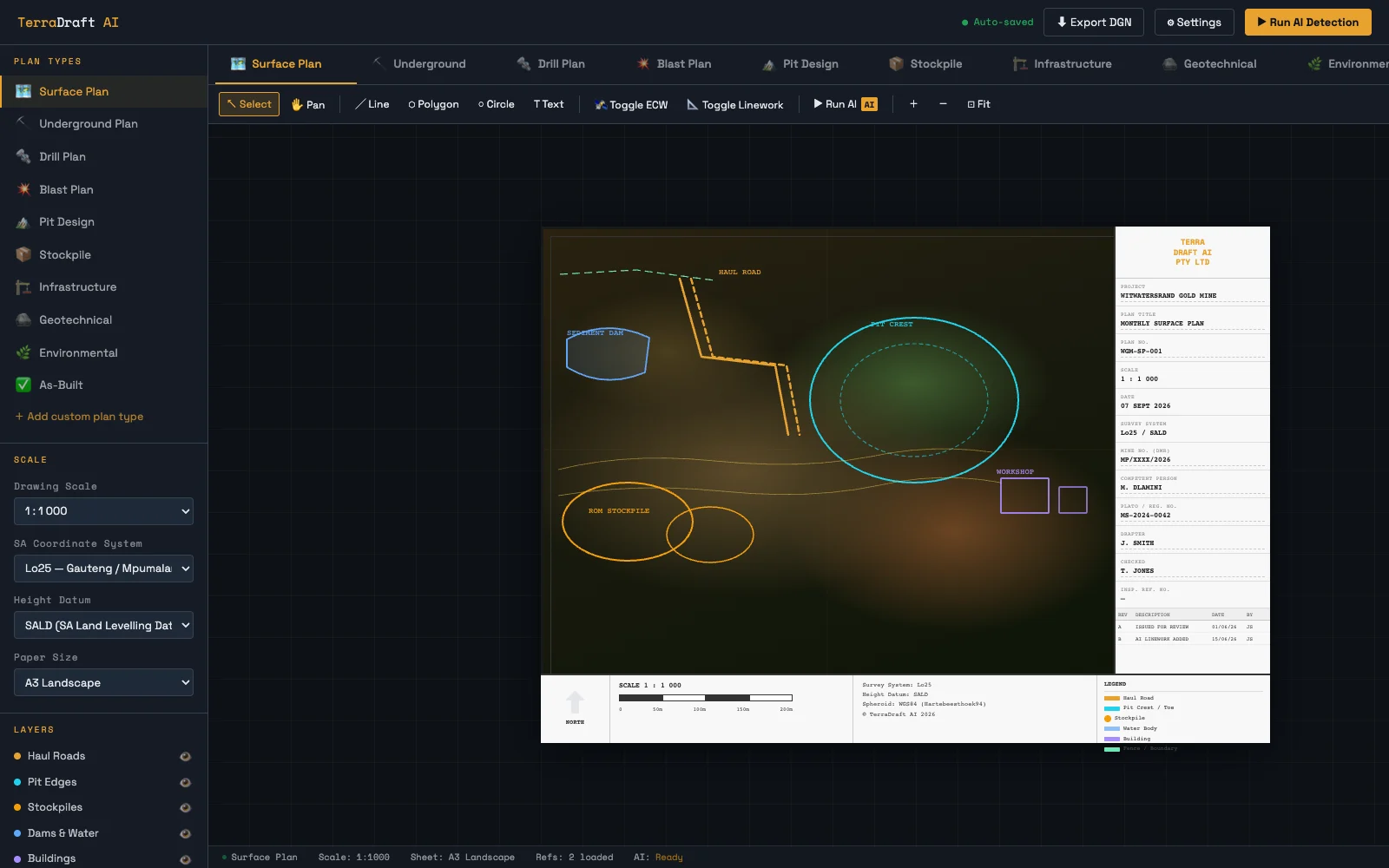Expand the SA Coordinate System dropdown
Image resolution: width=1389 pixels, height=868 pixels.
[x=103, y=569]
